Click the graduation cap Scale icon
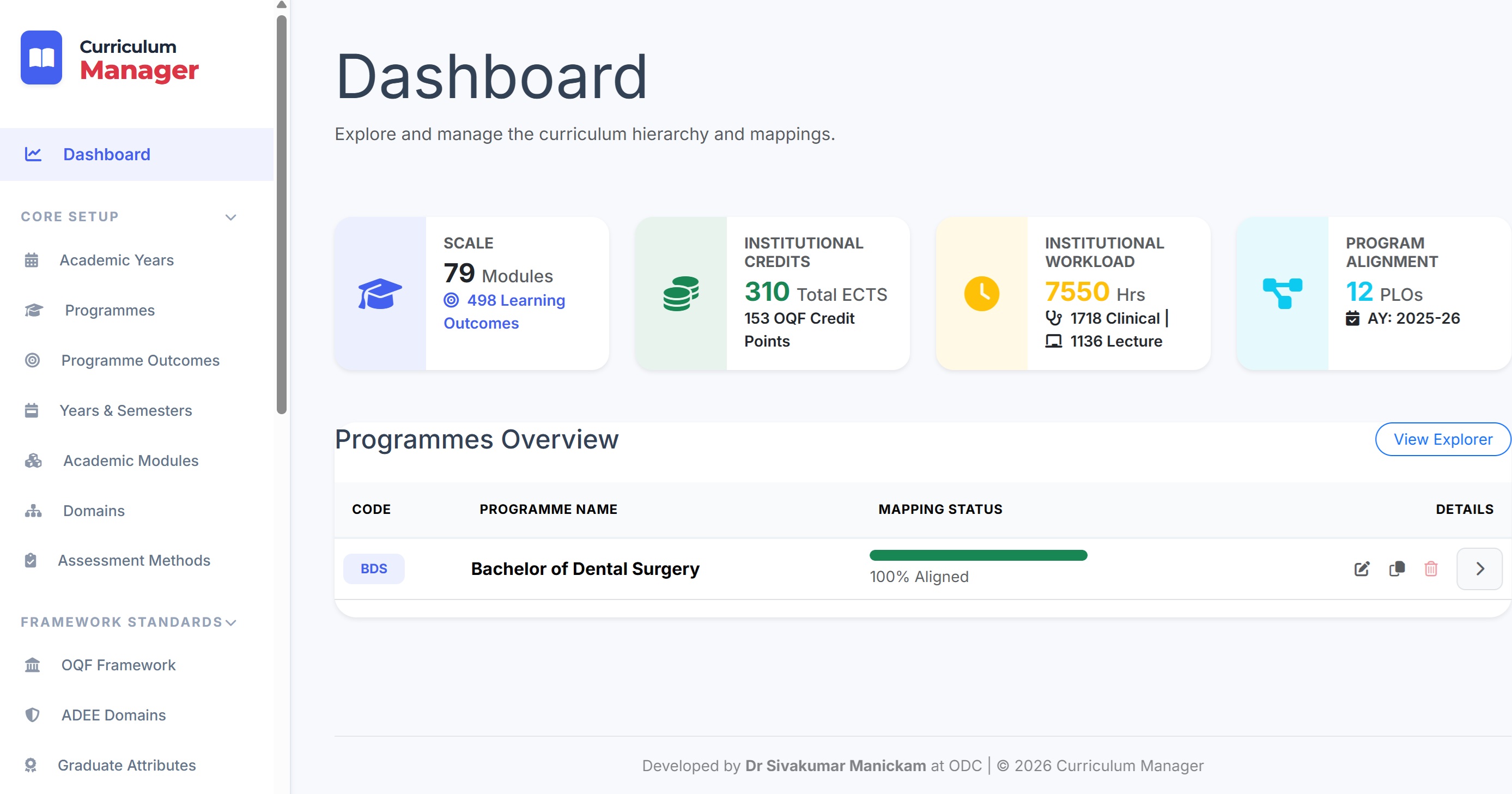This screenshot has height=794, width=1512. (380, 293)
